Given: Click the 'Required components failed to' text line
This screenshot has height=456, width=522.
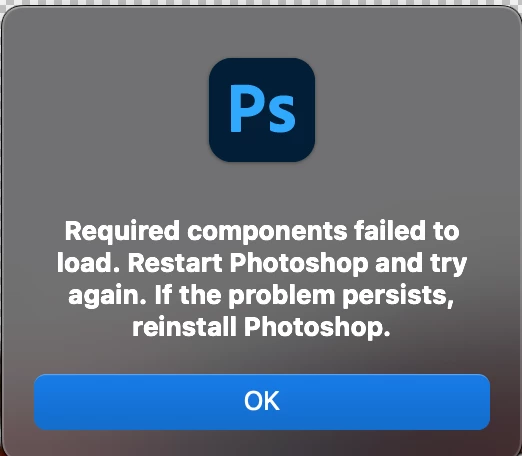Looking at the screenshot, I should pyautogui.click(x=262, y=232).
